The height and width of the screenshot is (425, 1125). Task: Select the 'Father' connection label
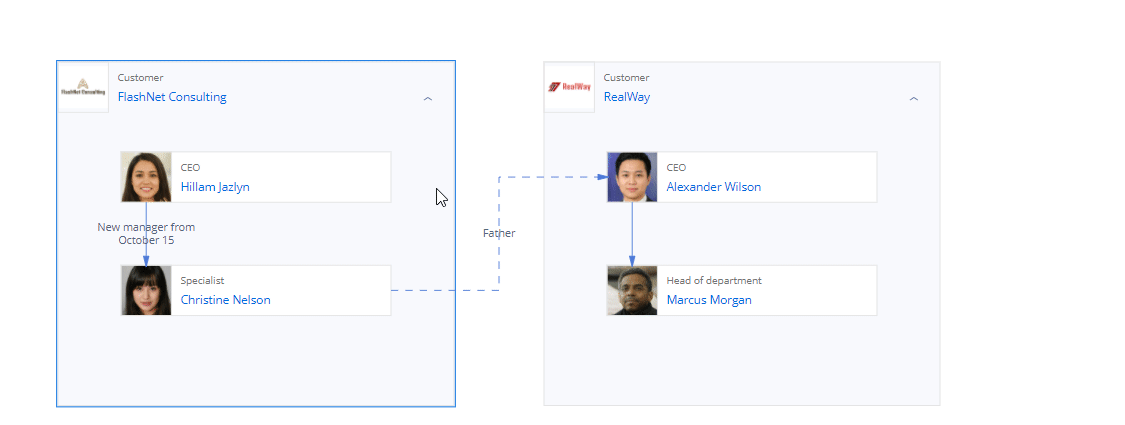point(499,233)
